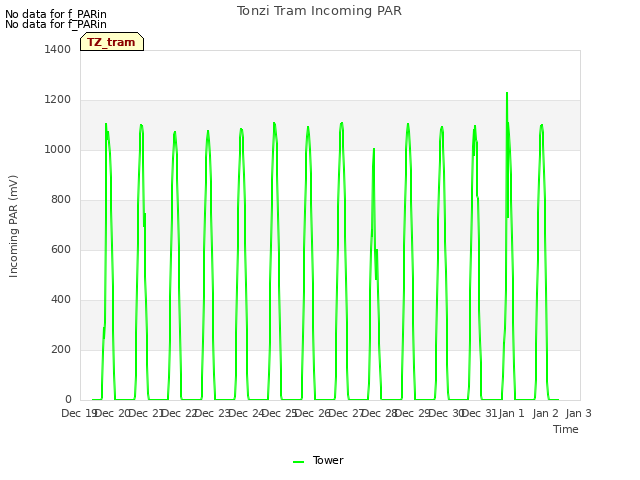Click the 200 y-axis tick label
Image resolution: width=640 pixels, height=480 pixels.
pyautogui.click(x=61, y=349)
